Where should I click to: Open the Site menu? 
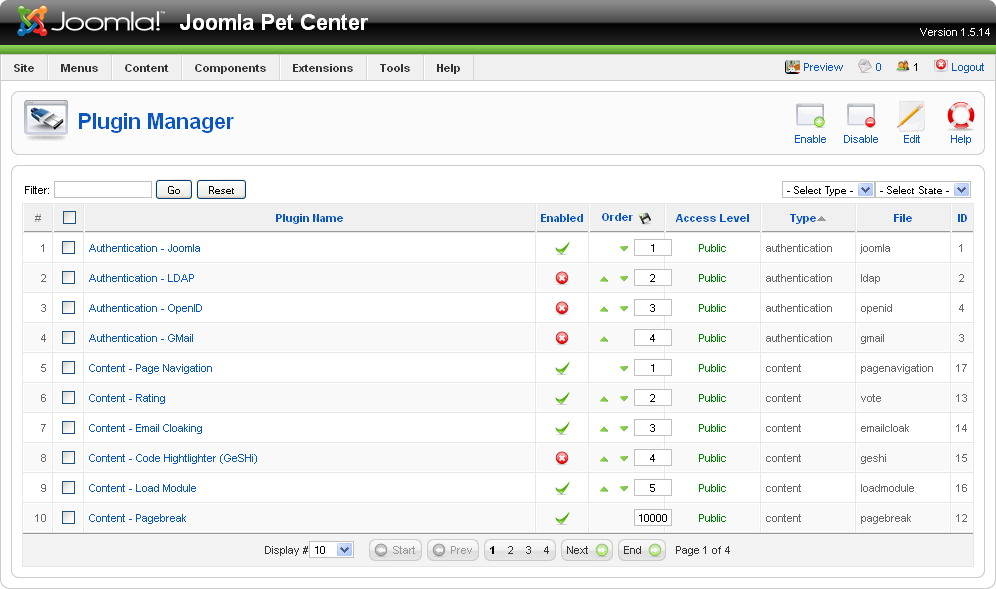(x=24, y=68)
